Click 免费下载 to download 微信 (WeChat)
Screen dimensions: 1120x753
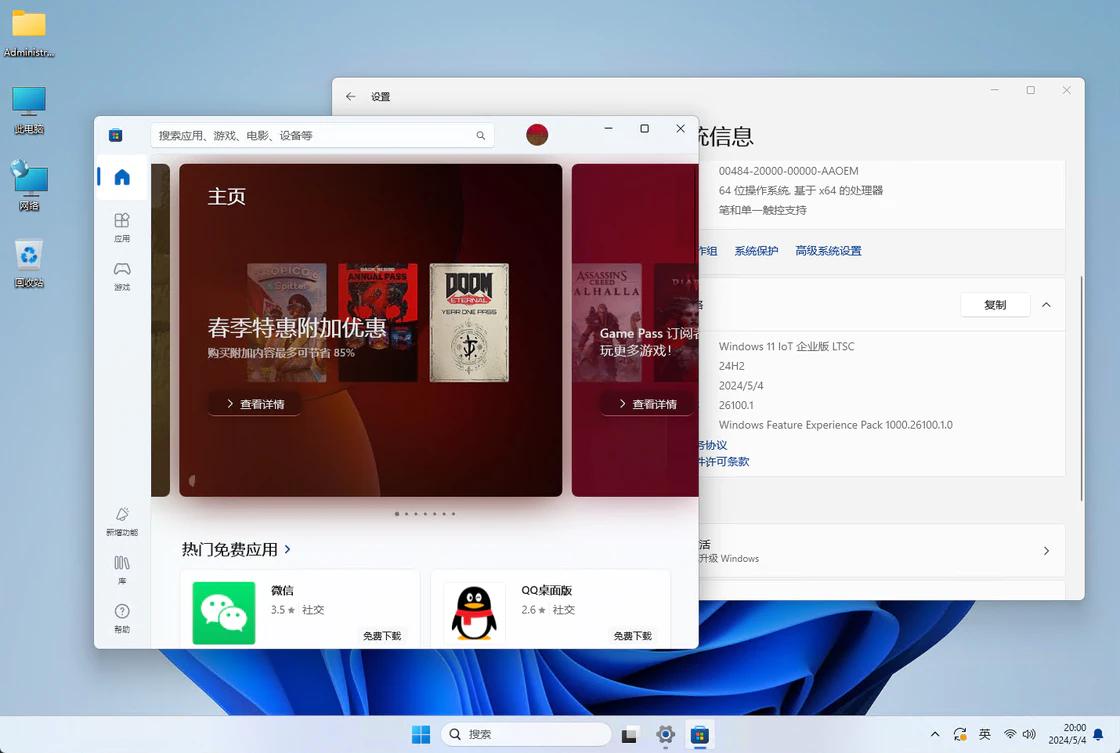coord(381,635)
